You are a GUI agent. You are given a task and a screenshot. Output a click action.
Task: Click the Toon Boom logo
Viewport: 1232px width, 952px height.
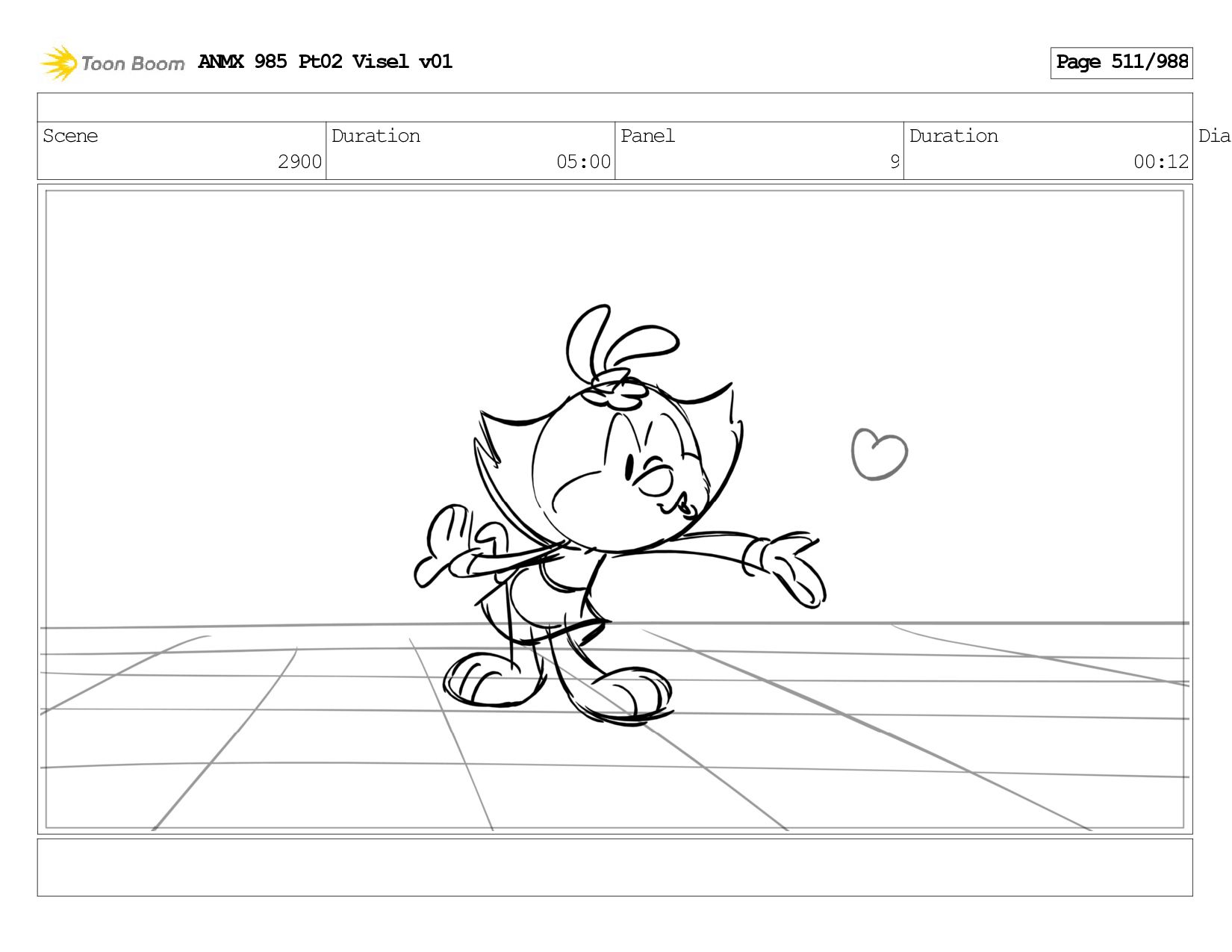112,63
